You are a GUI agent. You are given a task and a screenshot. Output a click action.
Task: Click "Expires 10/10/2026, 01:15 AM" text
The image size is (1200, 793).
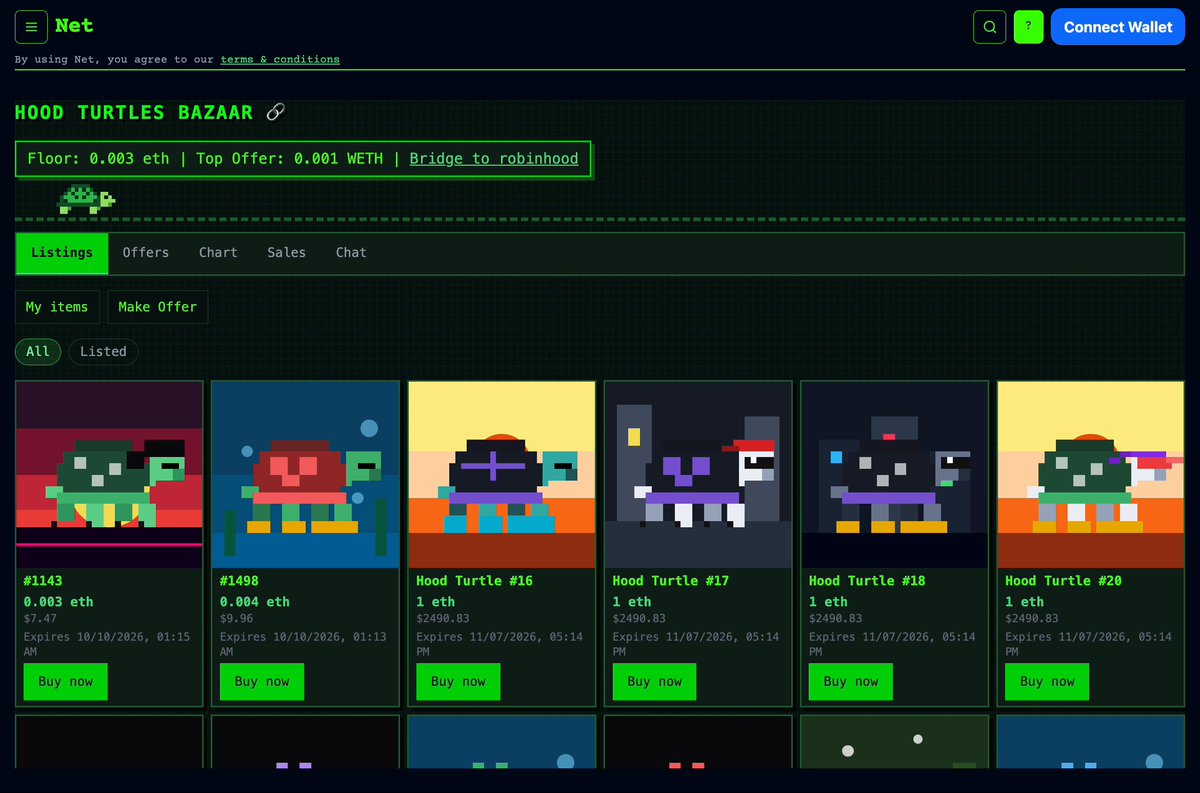(x=109, y=644)
